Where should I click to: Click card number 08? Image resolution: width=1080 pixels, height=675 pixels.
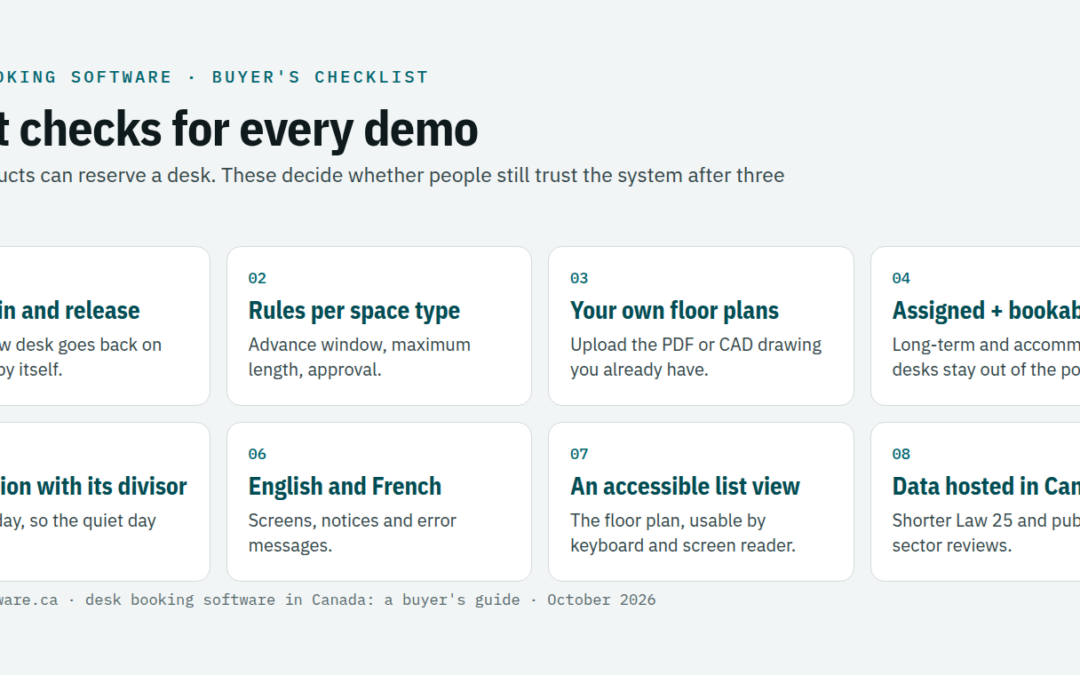pos(901,454)
